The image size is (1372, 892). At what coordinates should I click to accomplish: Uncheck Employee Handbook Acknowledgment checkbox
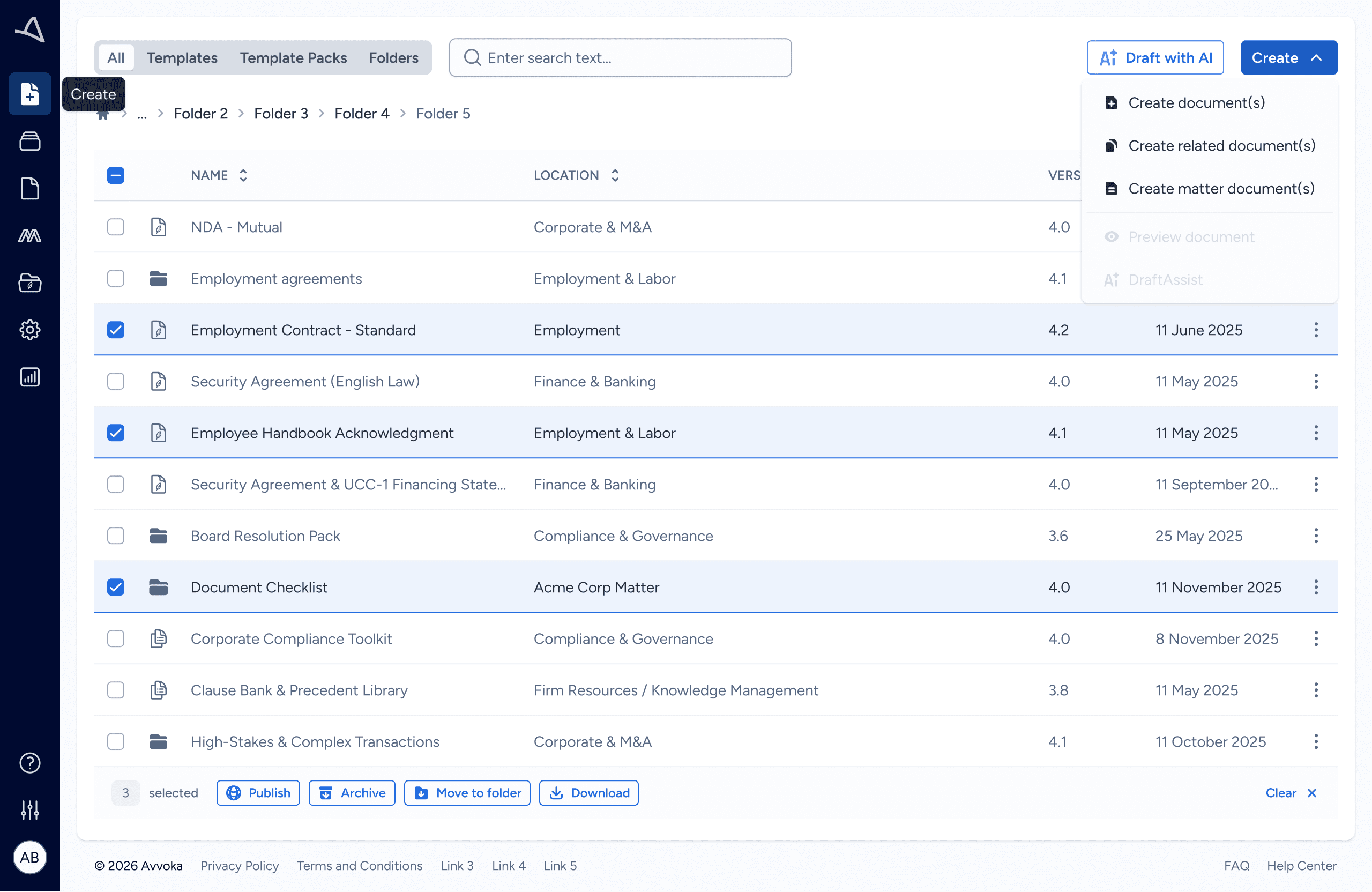tap(116, 433)
